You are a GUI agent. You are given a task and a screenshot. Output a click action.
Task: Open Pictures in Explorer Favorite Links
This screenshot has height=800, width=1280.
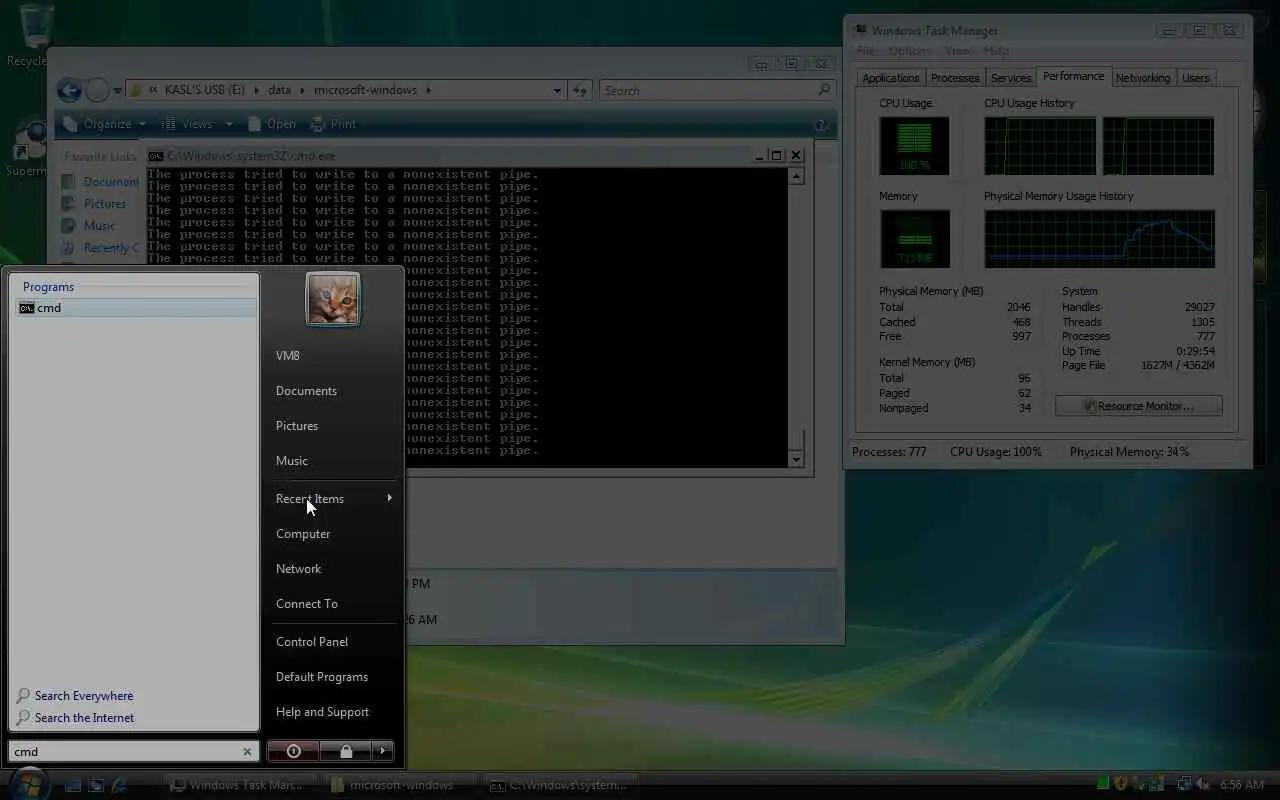[x=94, y=204]
